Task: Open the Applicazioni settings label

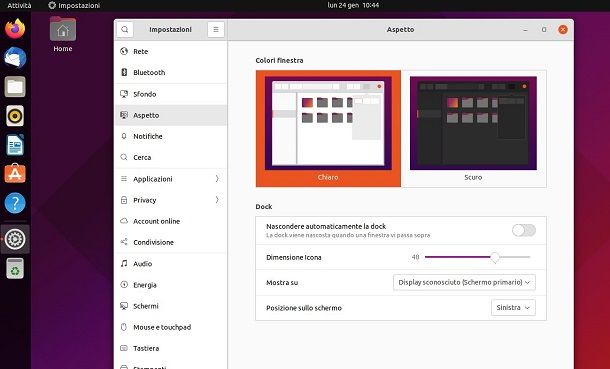Action: point(152,179)
